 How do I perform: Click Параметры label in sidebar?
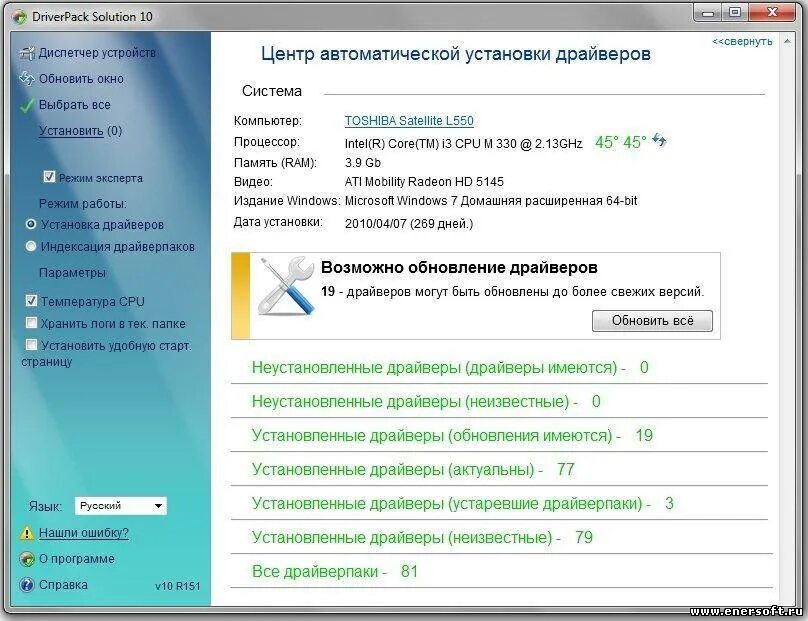[x=72, y=272]
